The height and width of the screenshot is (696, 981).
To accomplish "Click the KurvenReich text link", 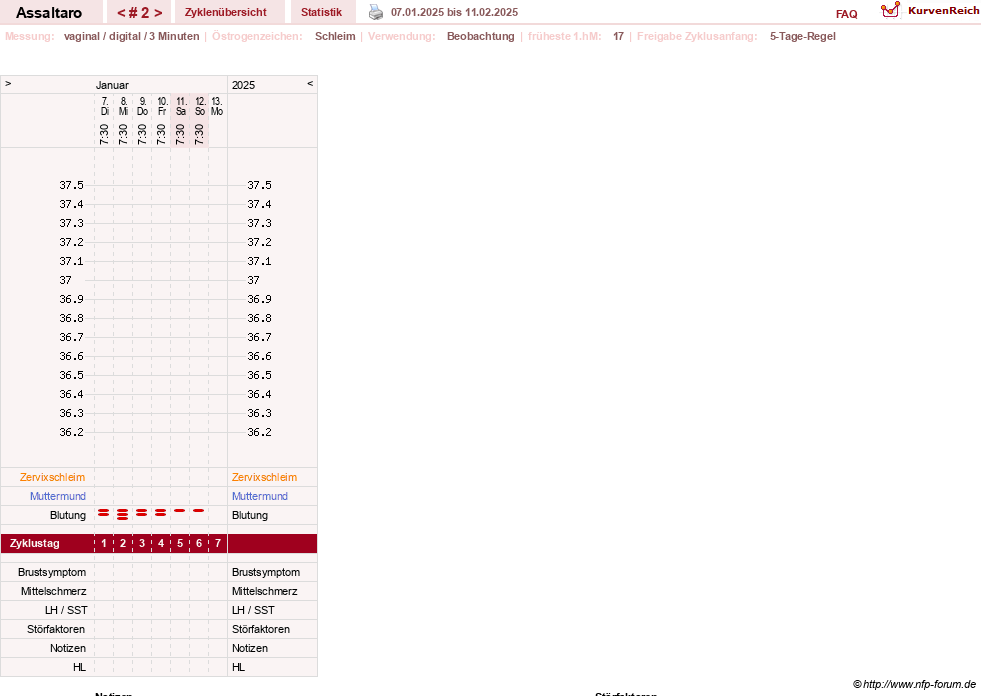I will point(943,11).
